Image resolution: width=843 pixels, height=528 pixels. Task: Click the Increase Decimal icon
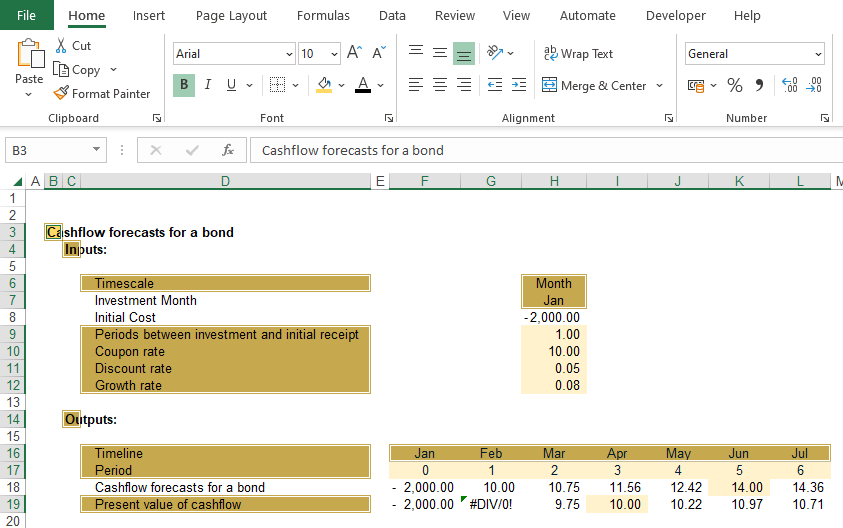789,86
